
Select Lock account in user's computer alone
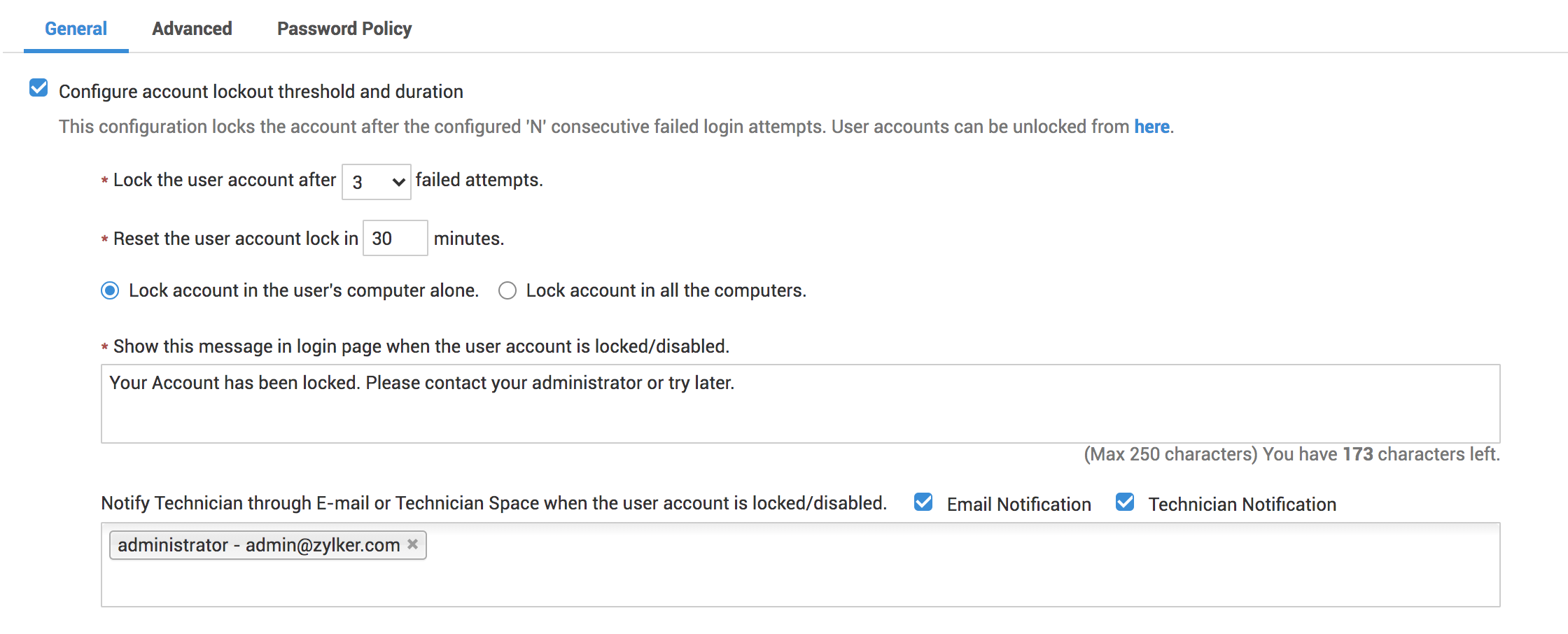tap(110, 290)
